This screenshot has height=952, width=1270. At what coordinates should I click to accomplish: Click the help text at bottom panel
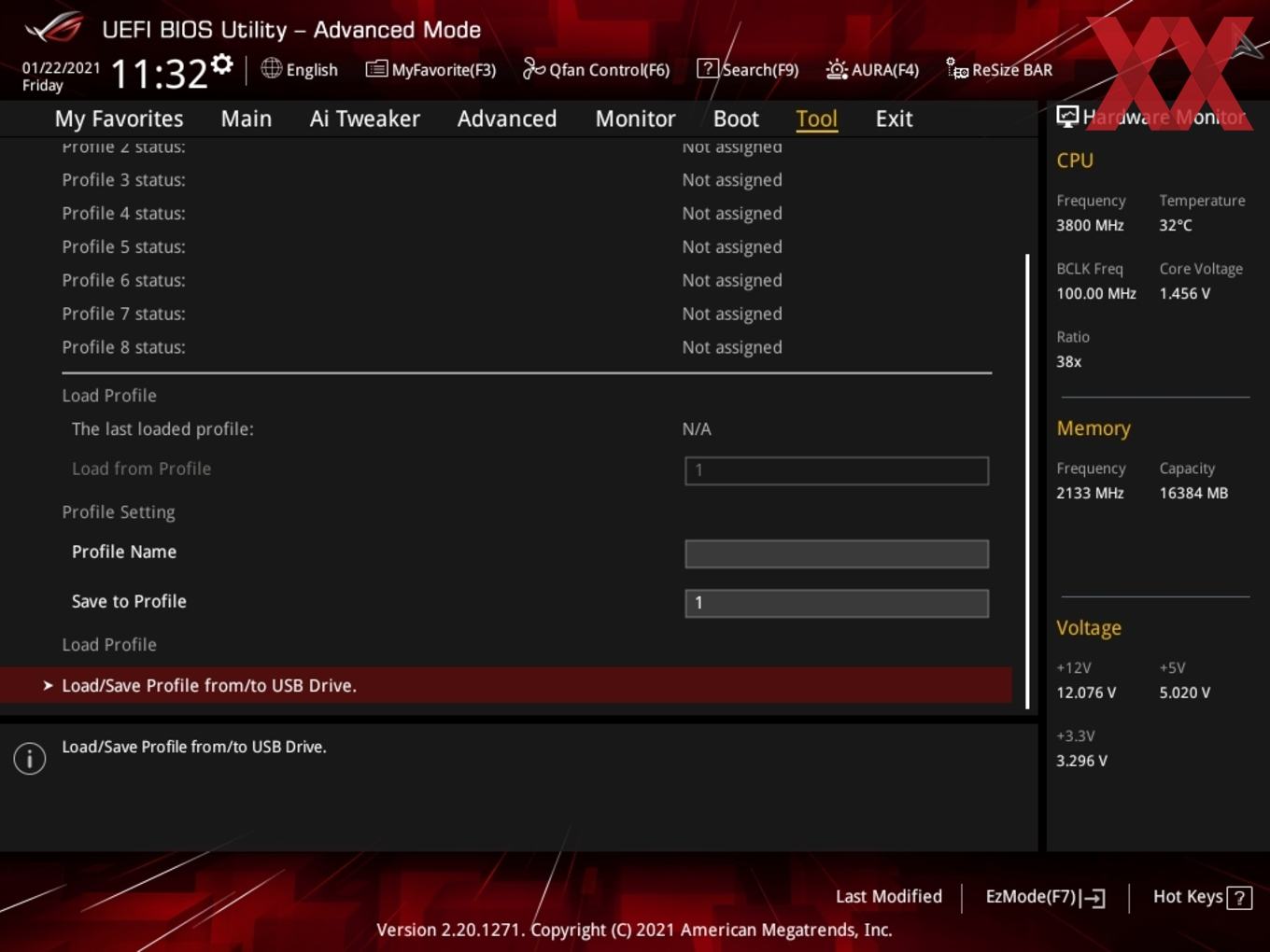194,747
